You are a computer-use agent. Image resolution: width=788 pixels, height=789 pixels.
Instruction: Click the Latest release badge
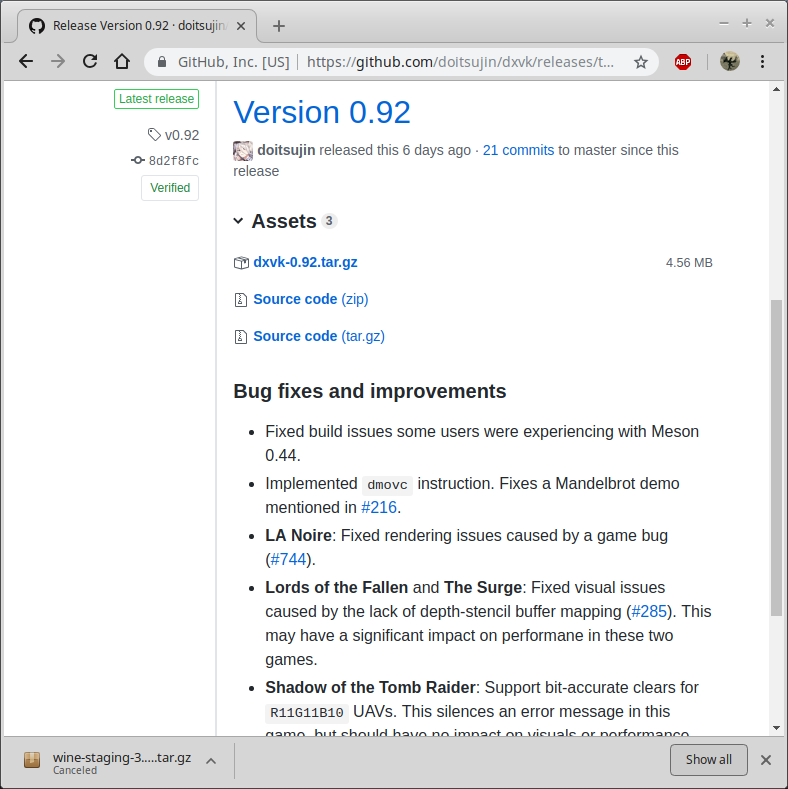point(156,99)
